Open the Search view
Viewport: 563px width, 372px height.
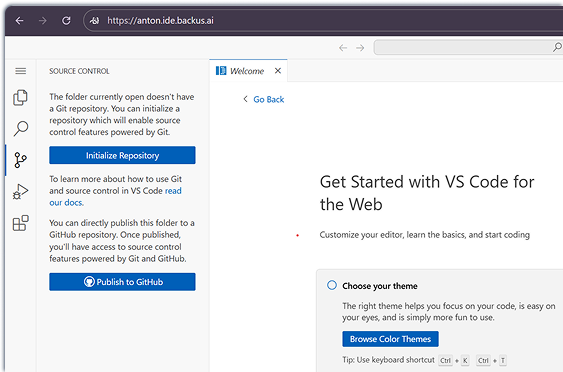click(x=21, y=129)
